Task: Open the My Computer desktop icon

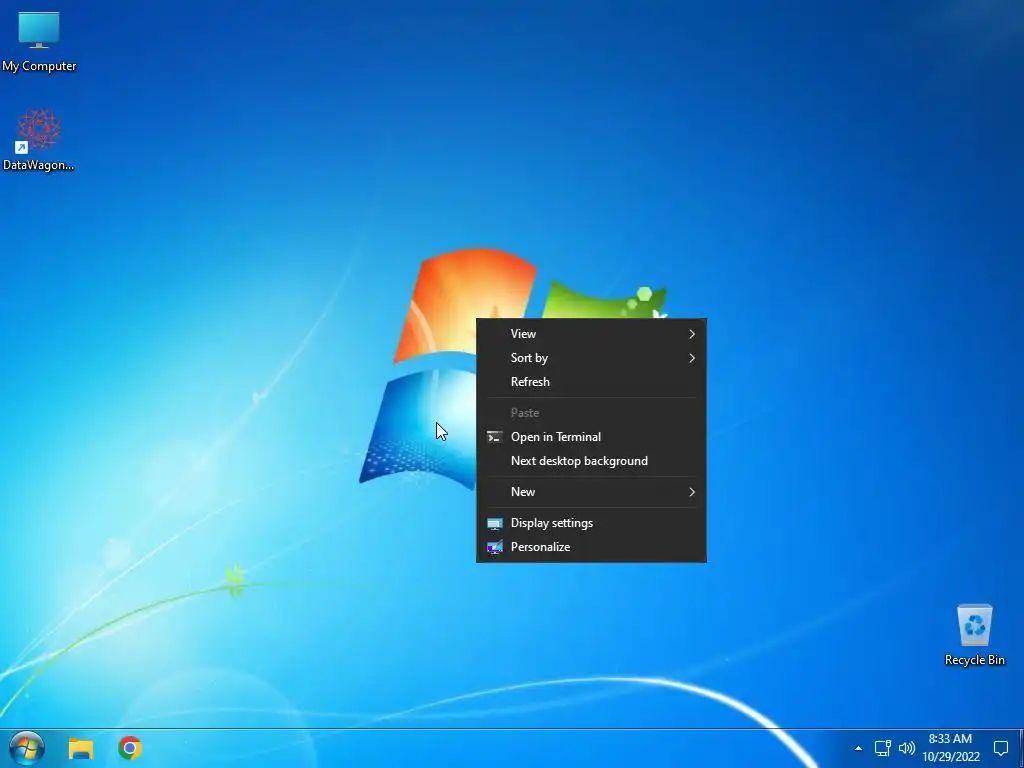Action: pyautogui.click(x=39, y=41)
